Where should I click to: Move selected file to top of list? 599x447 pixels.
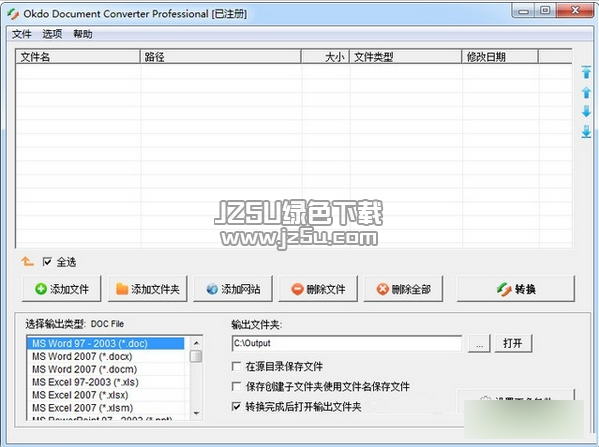(586, 72)
